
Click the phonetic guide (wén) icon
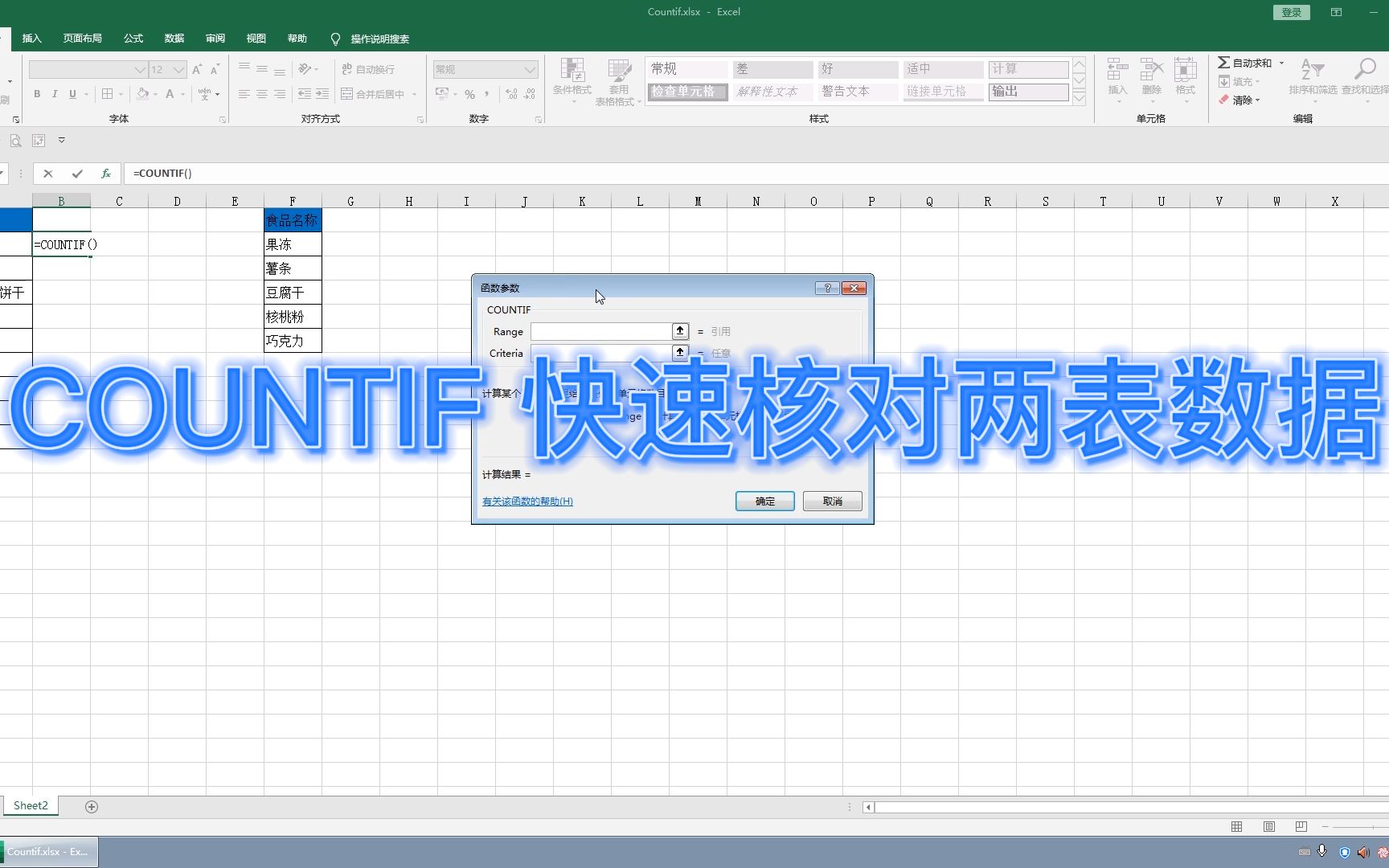(x=205, y=94)
